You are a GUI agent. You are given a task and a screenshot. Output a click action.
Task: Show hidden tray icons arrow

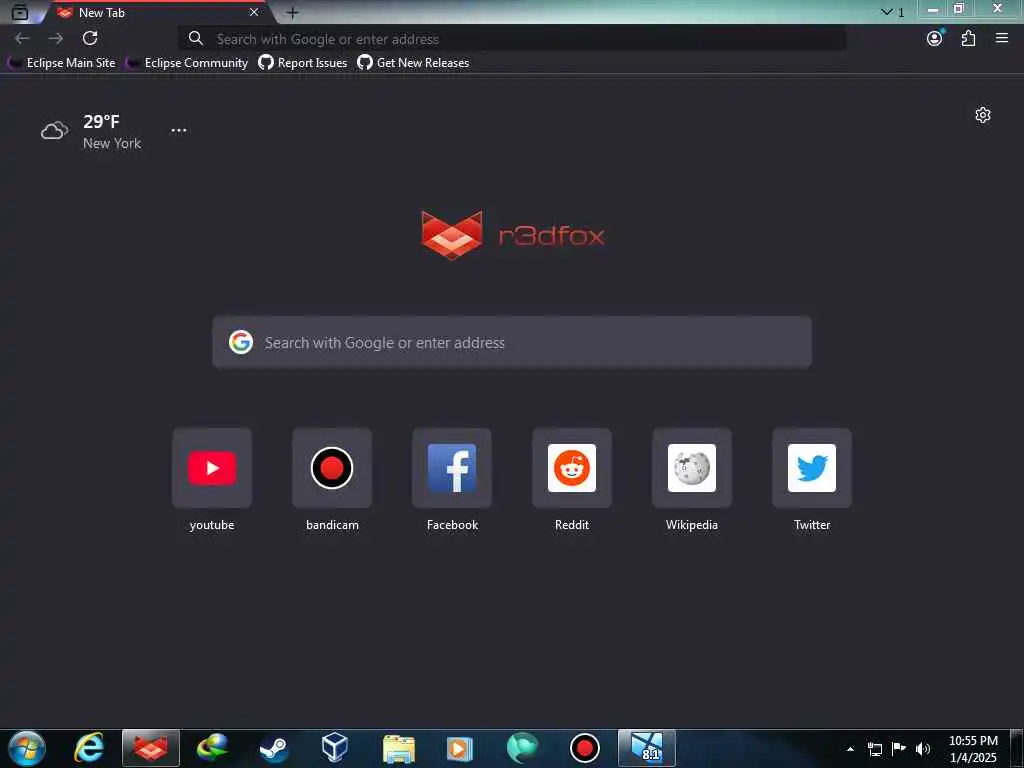(850, 749)
